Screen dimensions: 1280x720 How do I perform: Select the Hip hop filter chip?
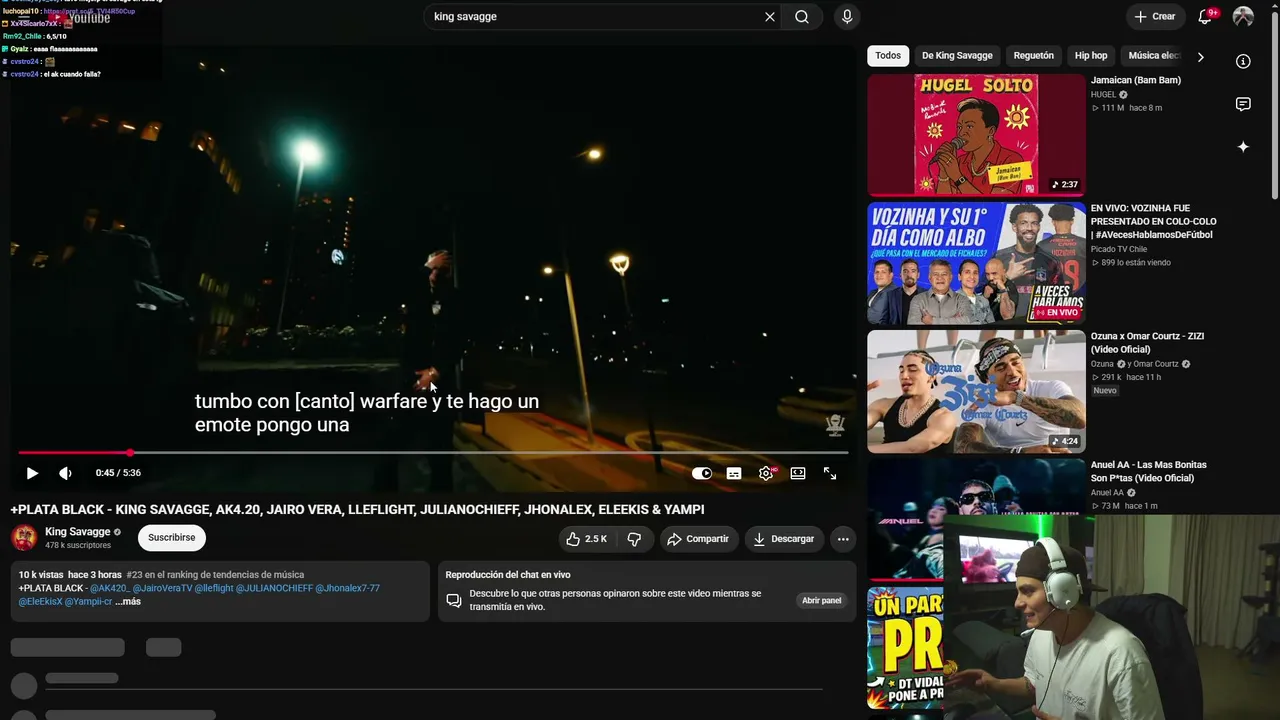(x=1091, y=56)
